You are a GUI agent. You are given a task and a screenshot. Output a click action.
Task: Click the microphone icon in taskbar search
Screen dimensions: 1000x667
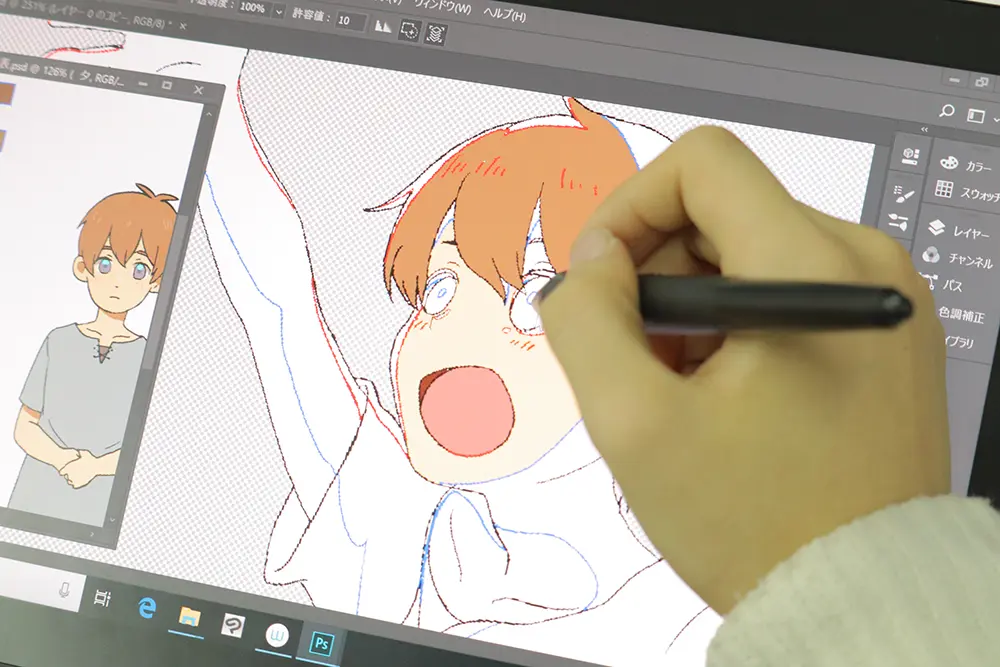pyautogui.click(x=64, y=590)
